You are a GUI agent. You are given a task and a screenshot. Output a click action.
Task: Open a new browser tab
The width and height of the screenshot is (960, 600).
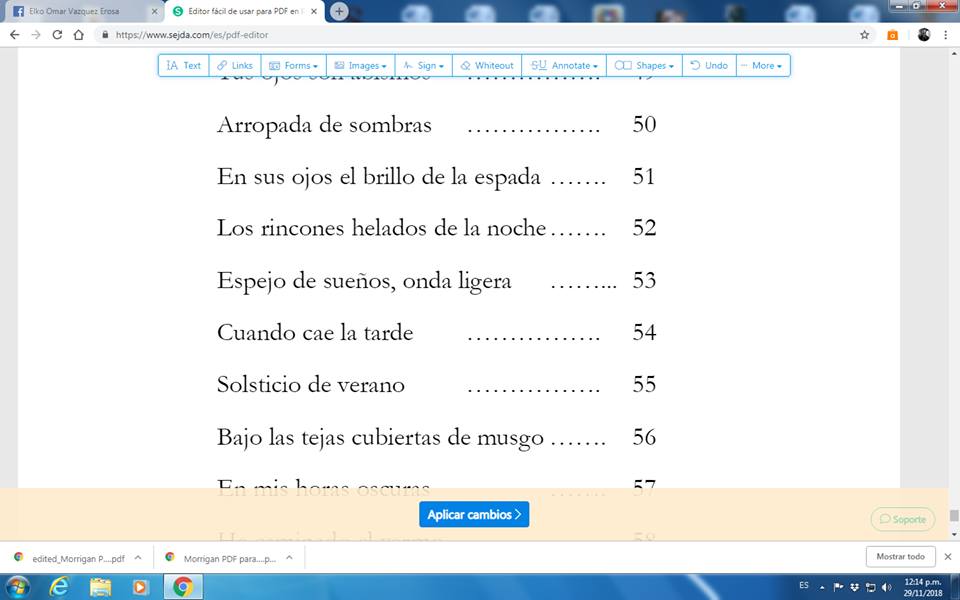click(339, 11)
